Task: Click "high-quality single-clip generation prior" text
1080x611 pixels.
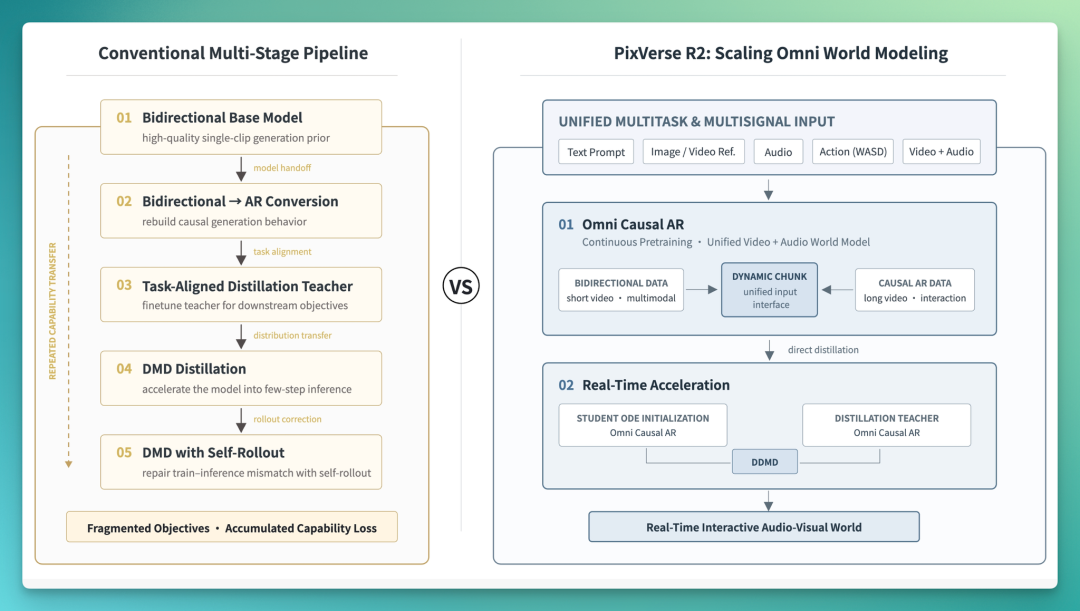Action: coord(236,138)
